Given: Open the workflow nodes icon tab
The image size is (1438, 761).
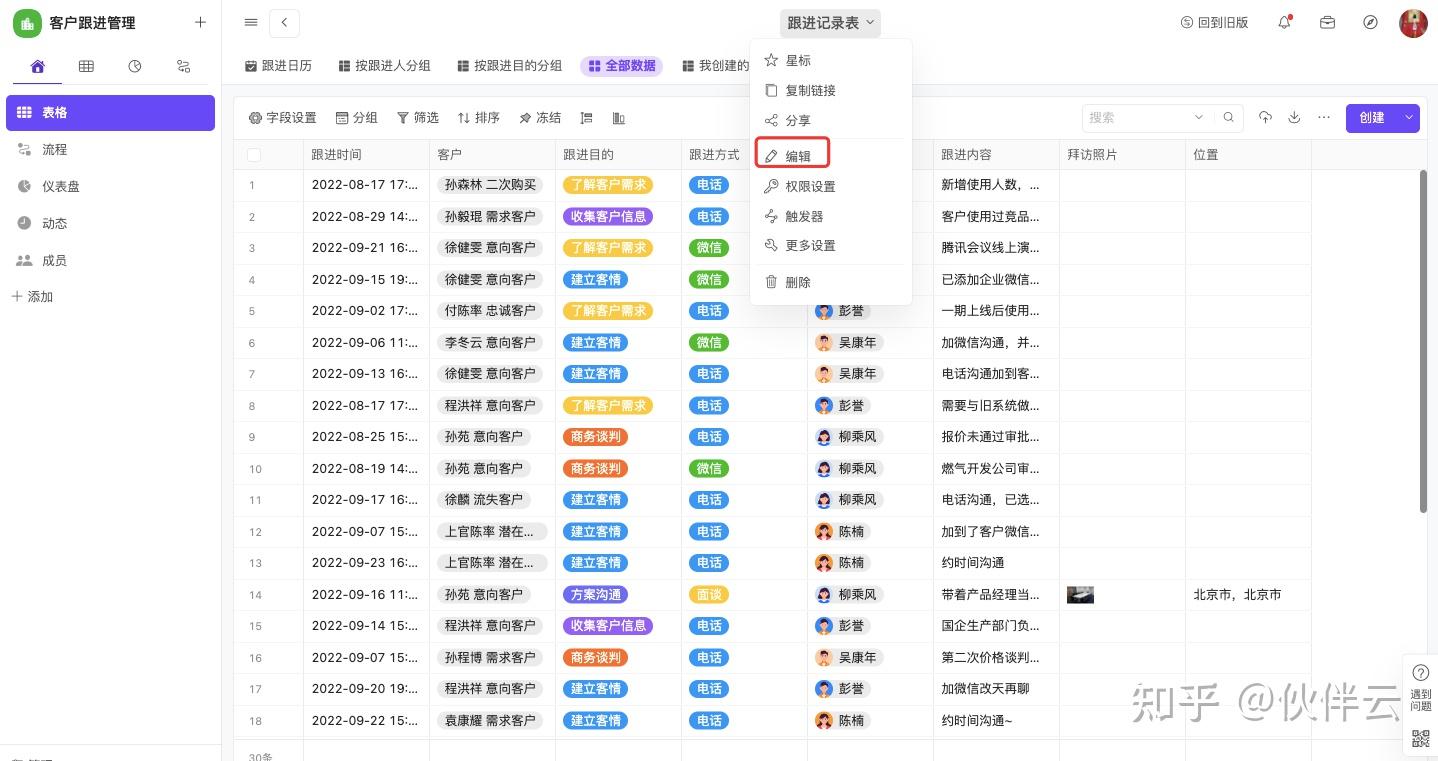Looking at the screenshot, I should coord(183,66).
